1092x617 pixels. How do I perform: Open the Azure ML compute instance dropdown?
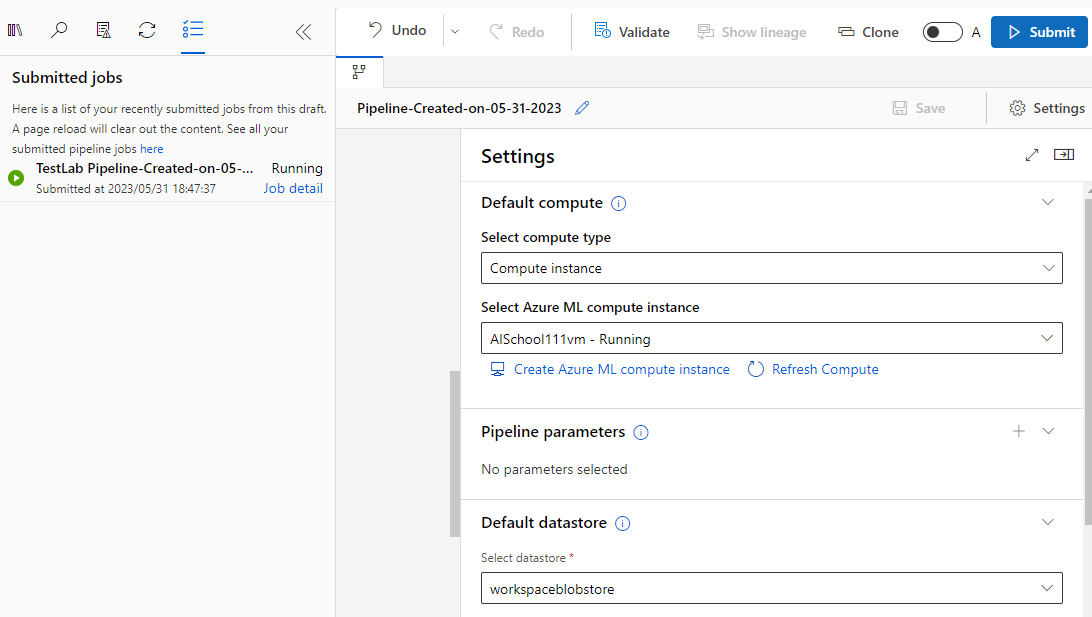click(771, 339)
